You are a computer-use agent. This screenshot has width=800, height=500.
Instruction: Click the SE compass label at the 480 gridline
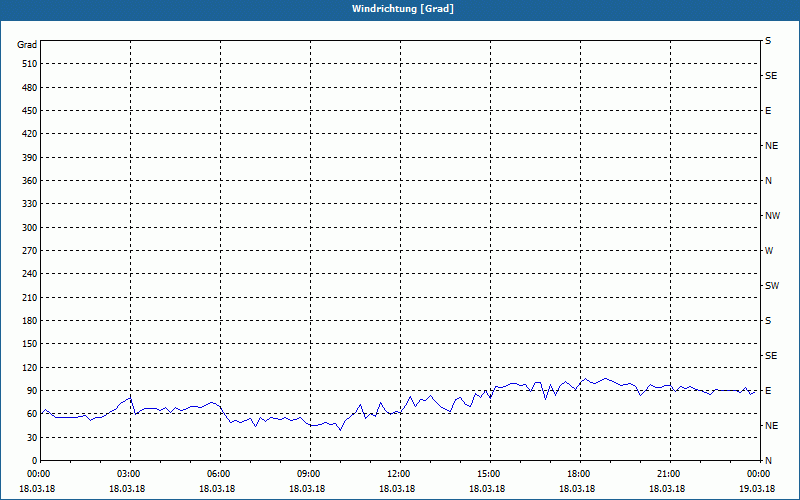click(x=771, y=76)
